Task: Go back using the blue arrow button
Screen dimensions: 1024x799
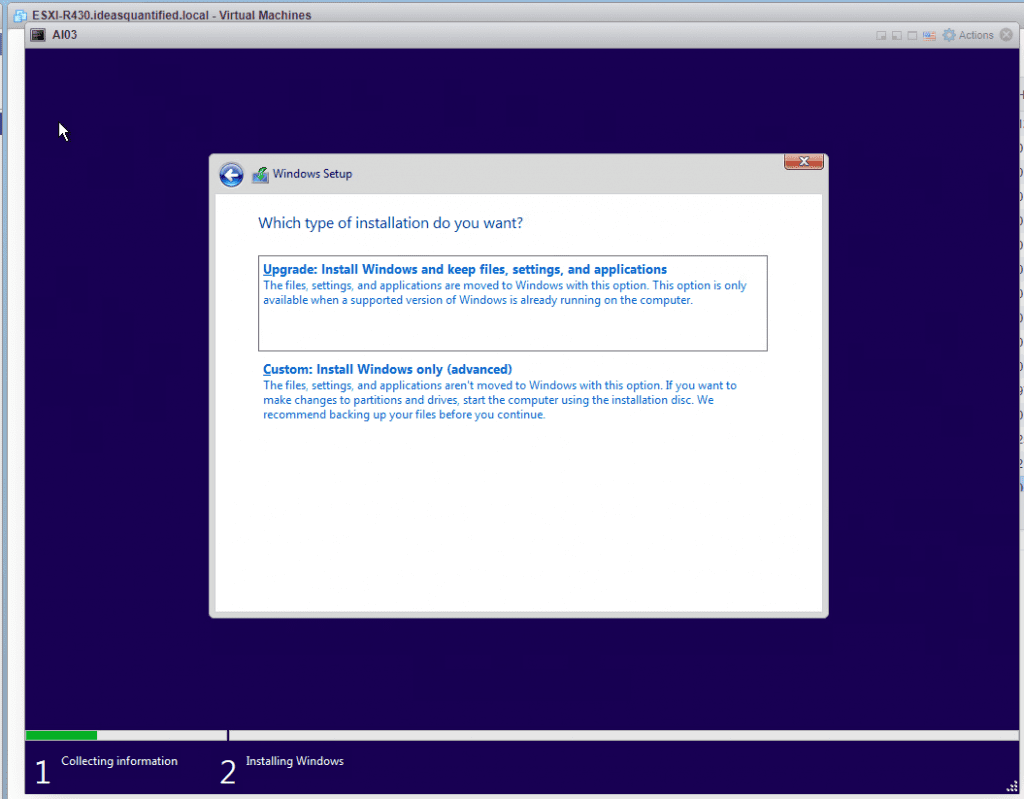Action: (x=231, y=174)
